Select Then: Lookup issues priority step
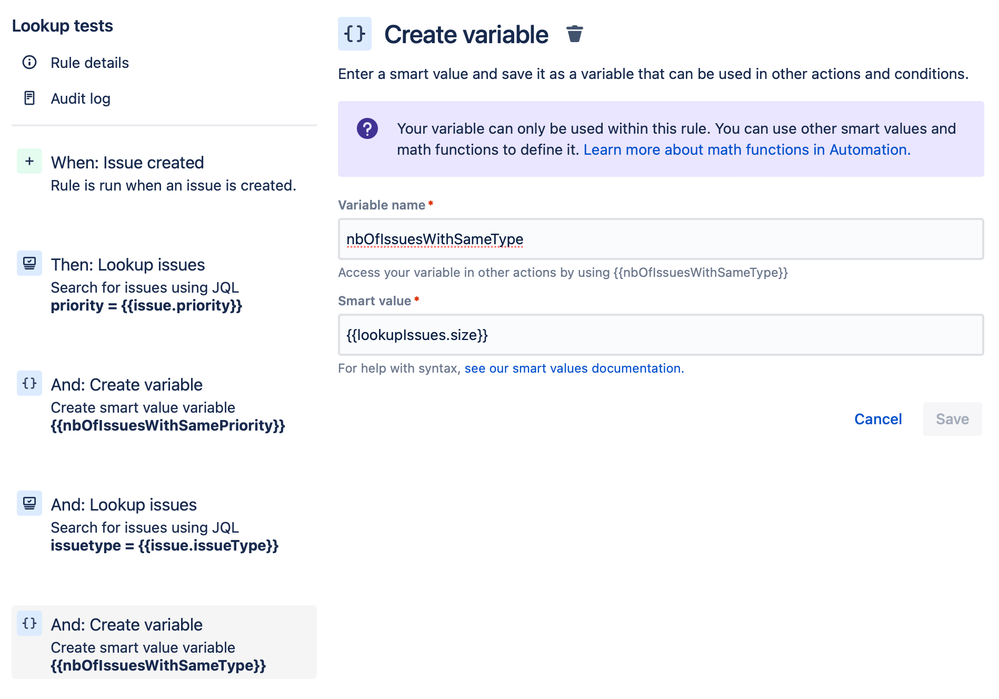The height and width of the screenshot is (699, 999). pos(164,284)
